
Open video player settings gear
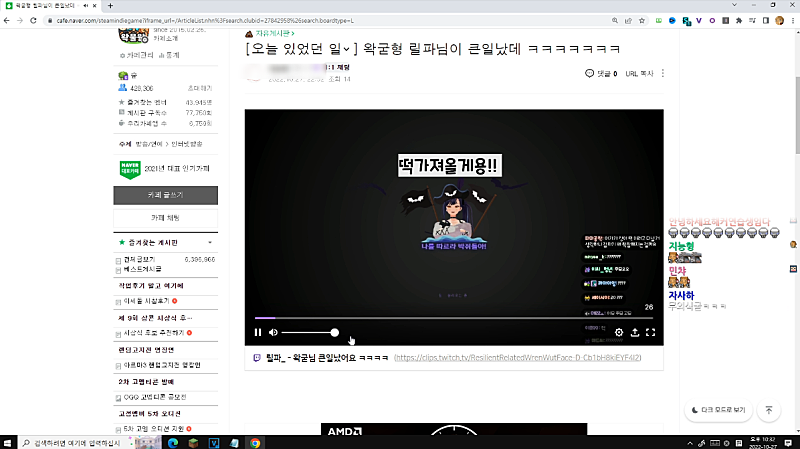click(619, 332)
